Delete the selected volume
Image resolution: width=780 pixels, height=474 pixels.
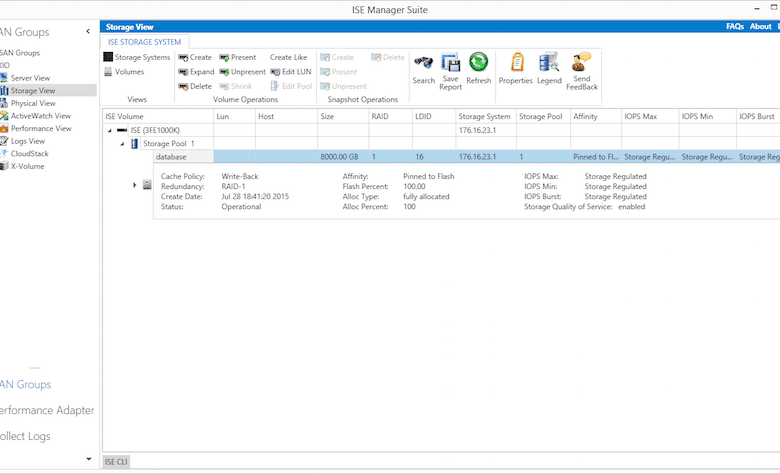tap(195, 86)
